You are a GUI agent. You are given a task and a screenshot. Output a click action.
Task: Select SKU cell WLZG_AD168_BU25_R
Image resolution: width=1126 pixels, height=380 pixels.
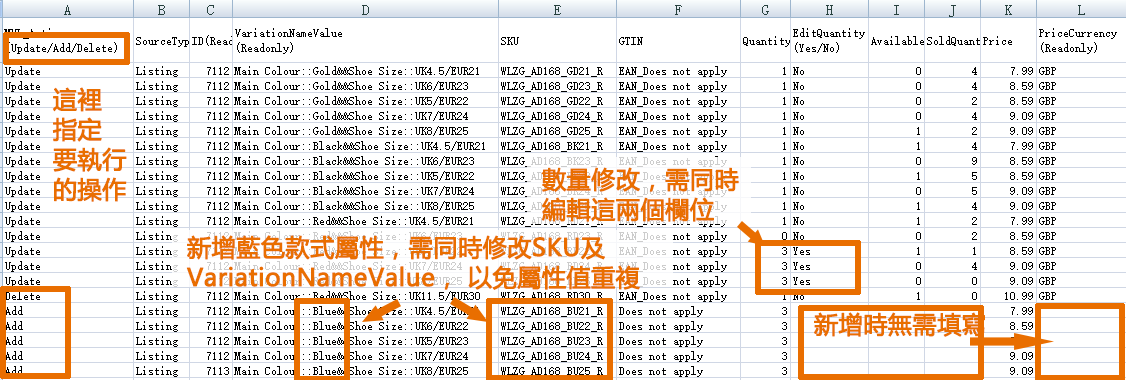pos(557,371)
